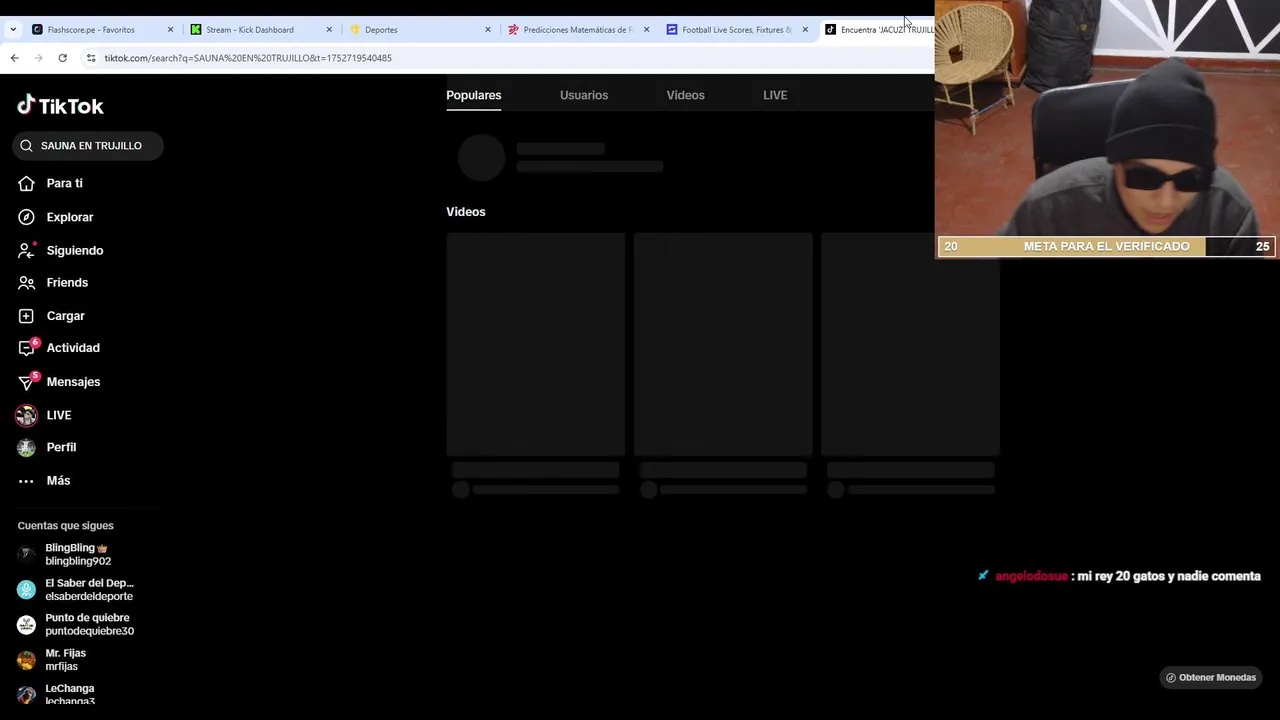Click Mr. Fijas avatar
The image size is (1280, 720).
26,660
